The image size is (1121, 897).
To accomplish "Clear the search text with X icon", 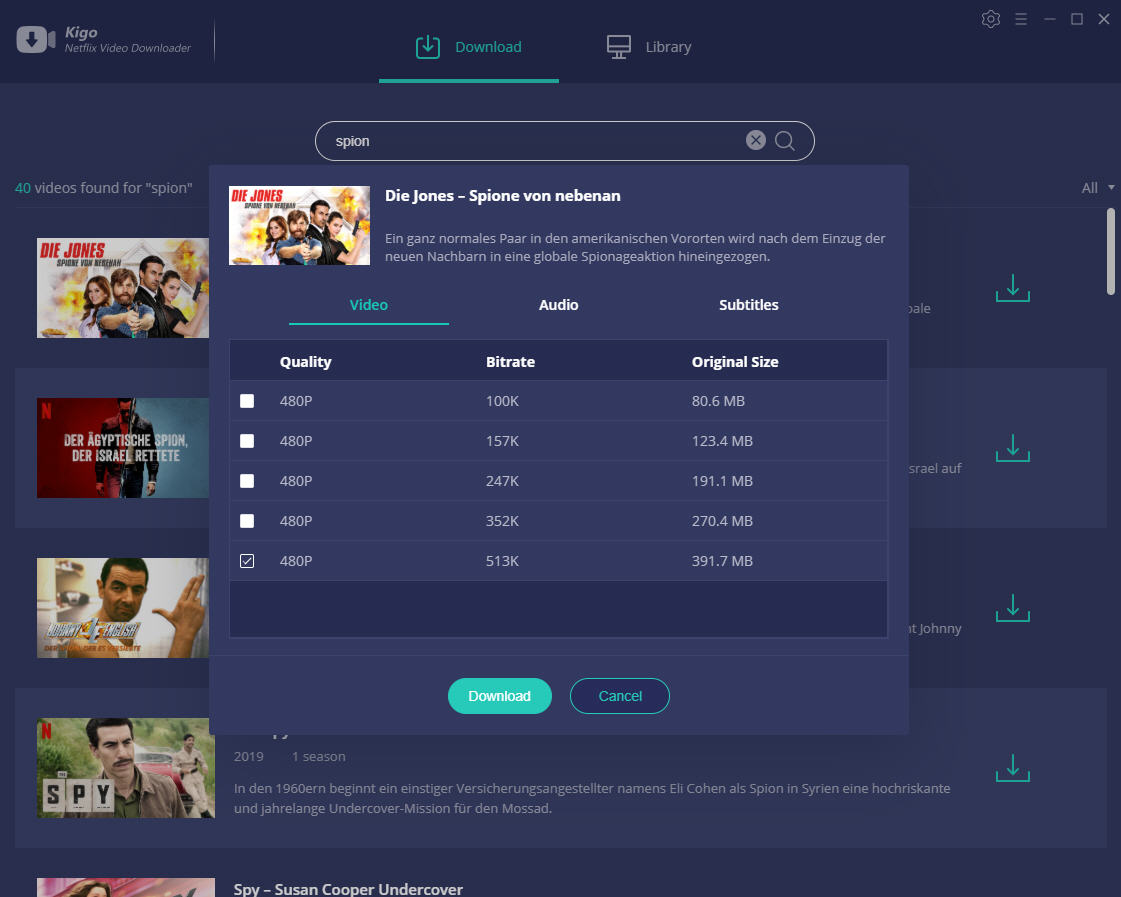I will (755, 141).
